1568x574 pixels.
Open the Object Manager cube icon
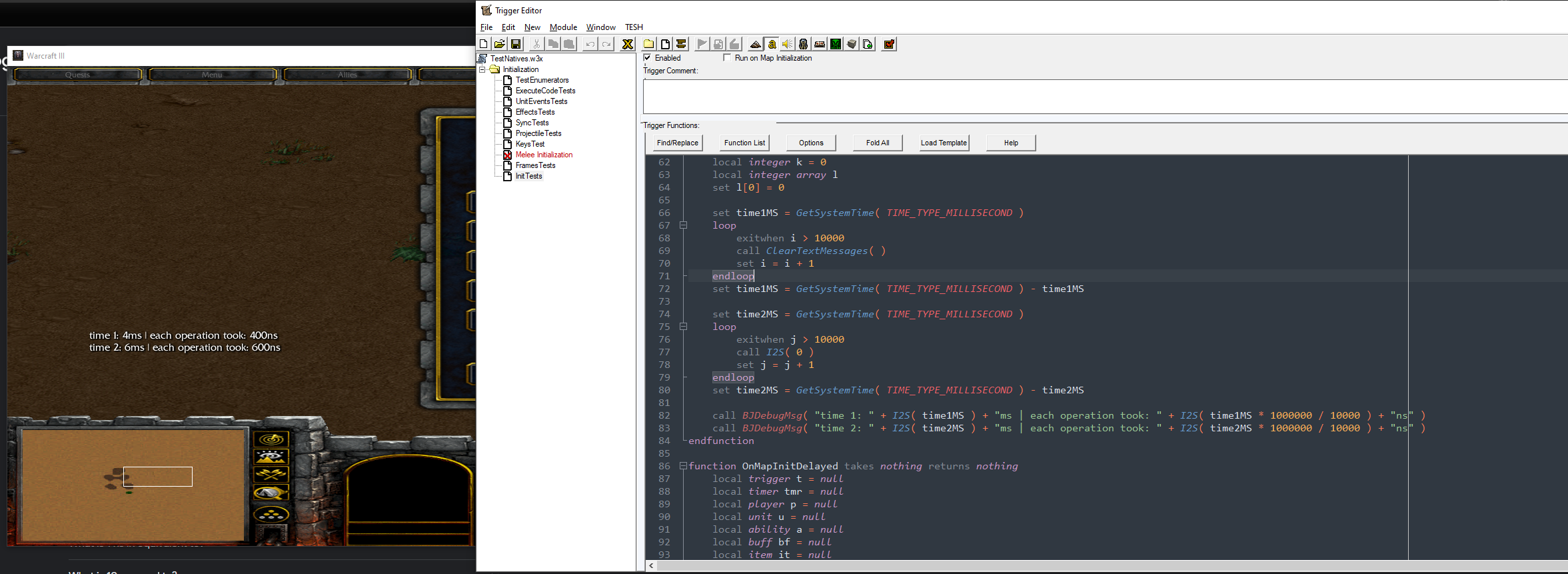pos(852,44)
